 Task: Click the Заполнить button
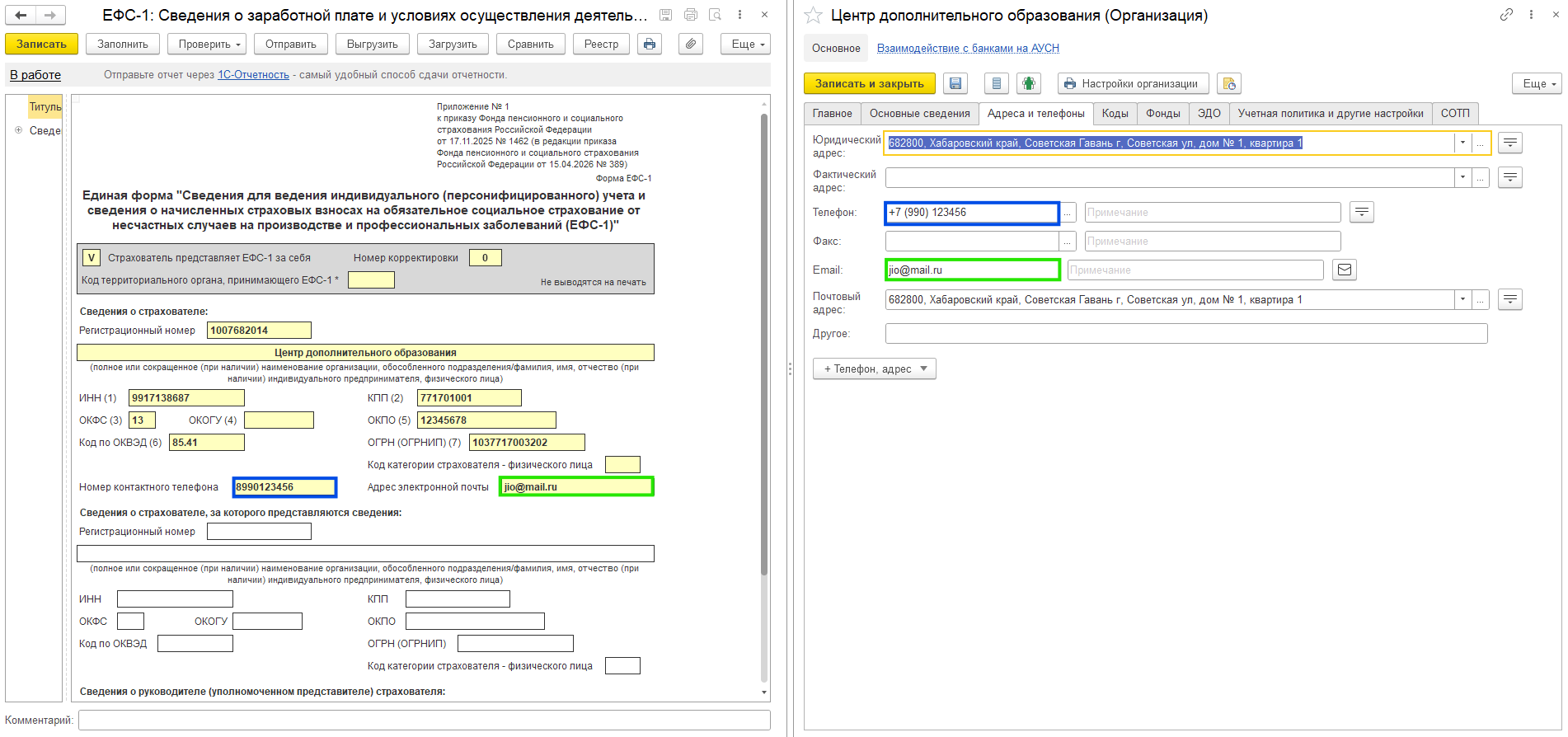[123, 45]
